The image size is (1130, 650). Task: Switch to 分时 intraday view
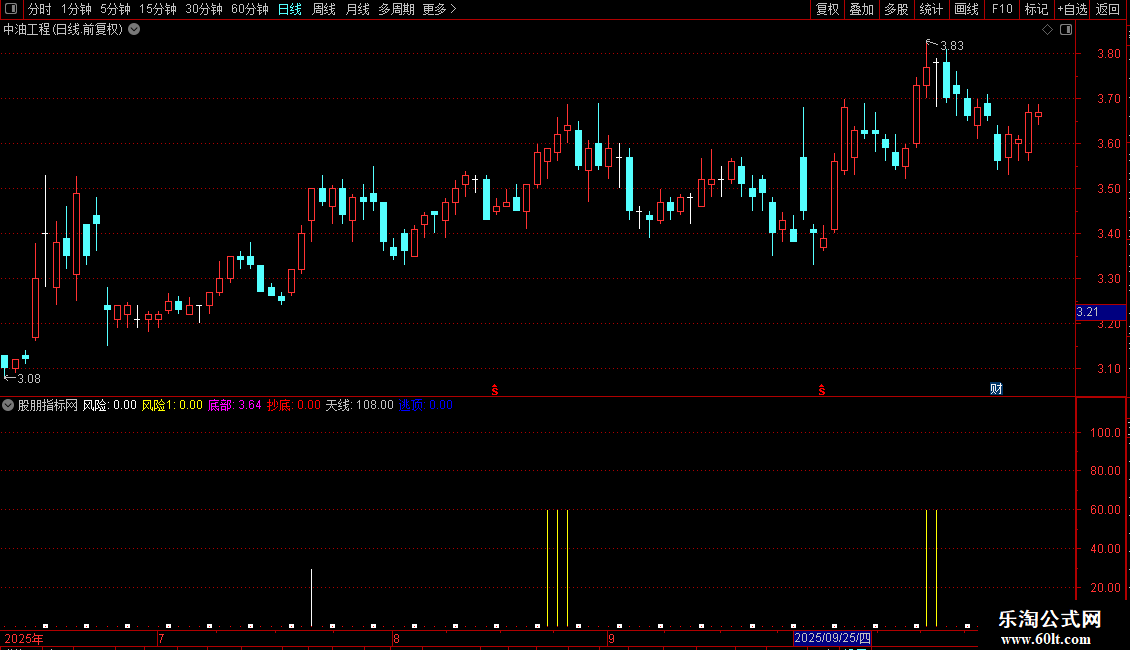(40, 9)
